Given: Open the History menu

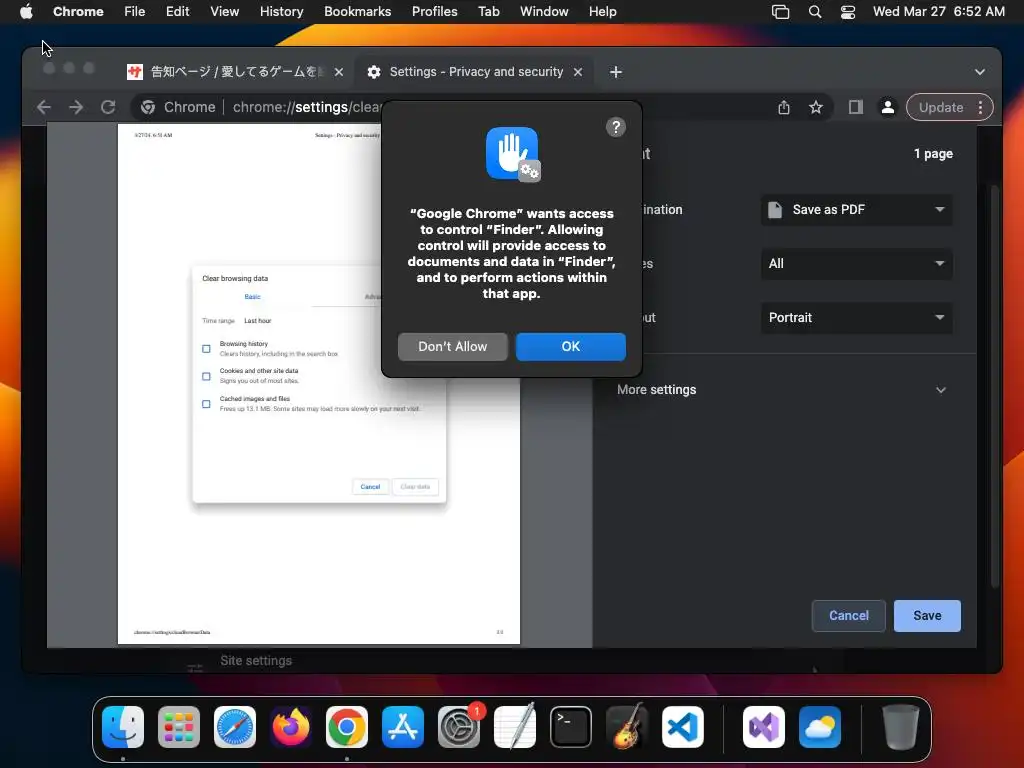Looking at the screenshot, I should 281,11.
